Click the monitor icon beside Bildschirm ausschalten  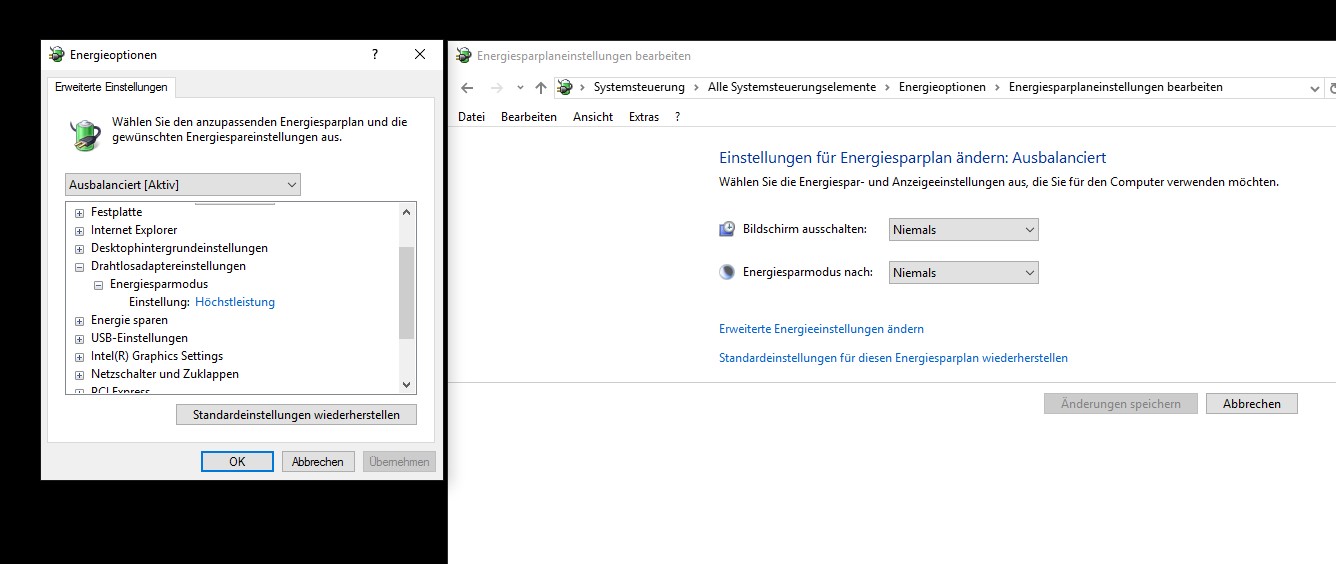pyautogui.click(x=727, y=229)
